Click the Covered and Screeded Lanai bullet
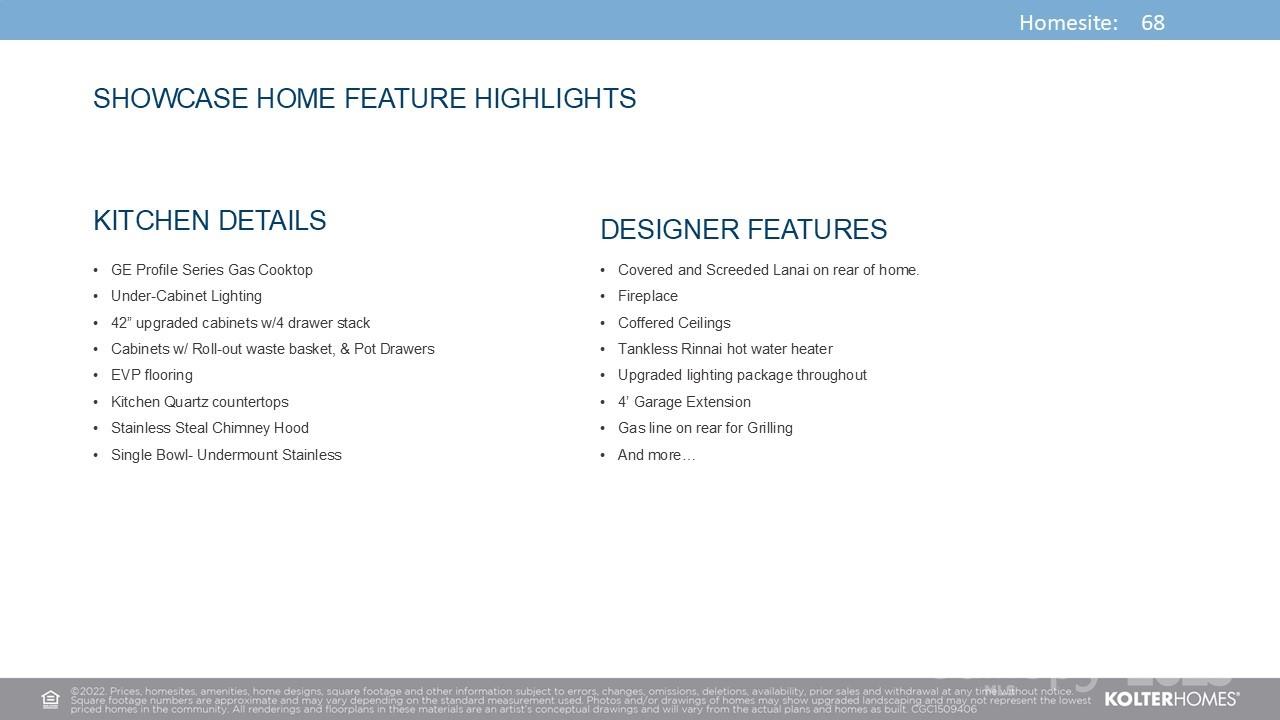The width and height of the screenshot is (1280, 720). click(768, 270)
